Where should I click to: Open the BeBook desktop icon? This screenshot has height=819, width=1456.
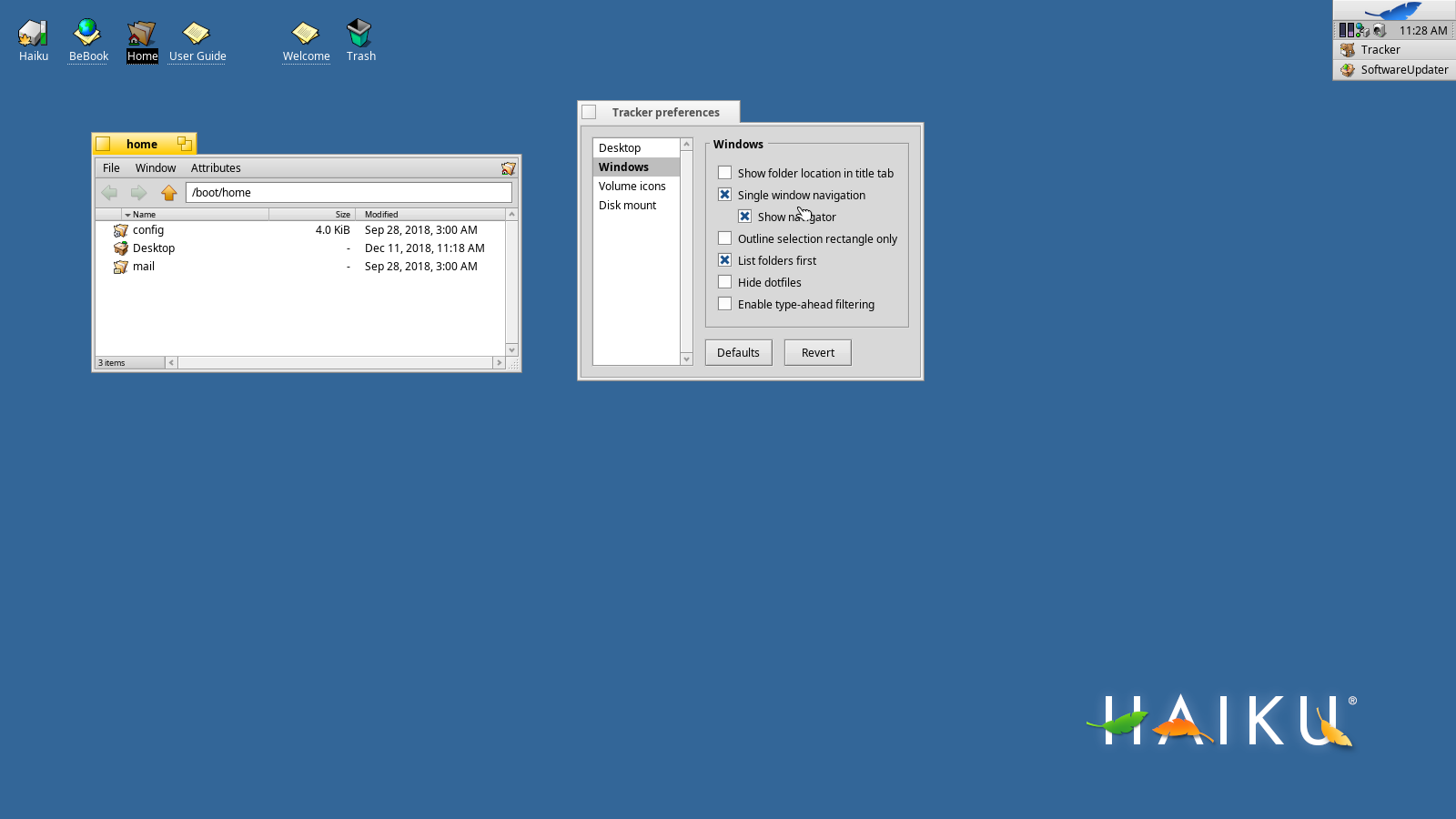point(87,33)
